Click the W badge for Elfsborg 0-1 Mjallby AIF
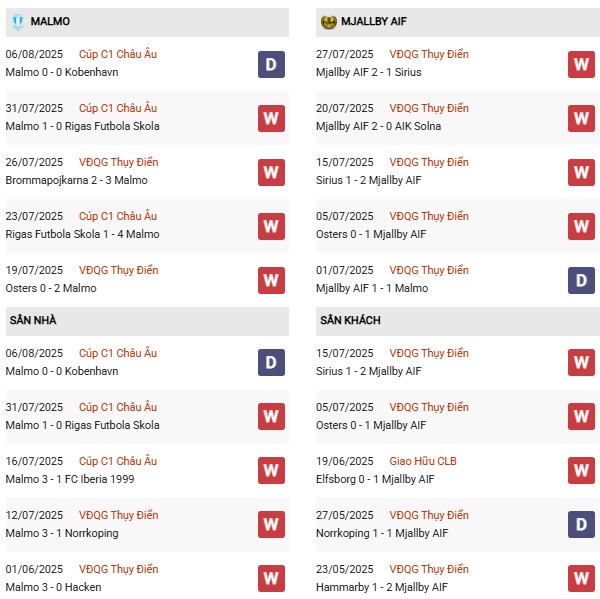The image size is (600, 599). pos(581,470)
